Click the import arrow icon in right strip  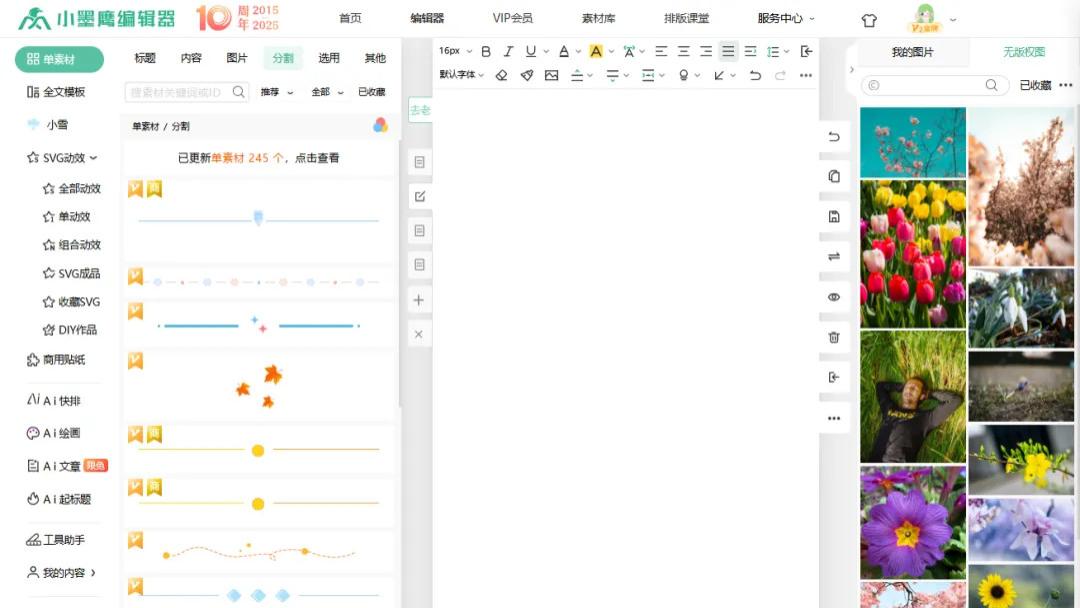tap(833, 377)
